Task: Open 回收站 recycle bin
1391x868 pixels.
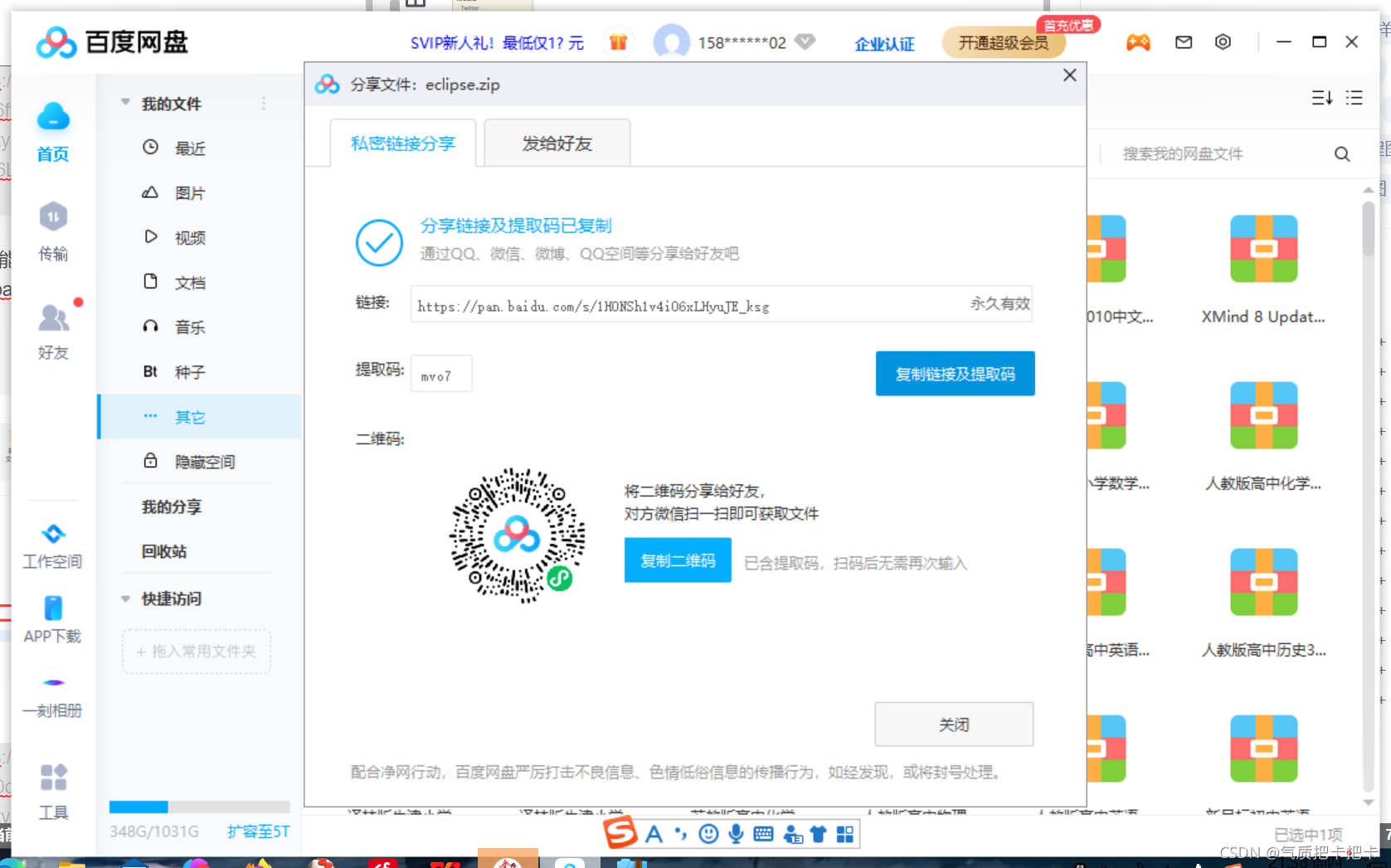Action: point(164,551)
